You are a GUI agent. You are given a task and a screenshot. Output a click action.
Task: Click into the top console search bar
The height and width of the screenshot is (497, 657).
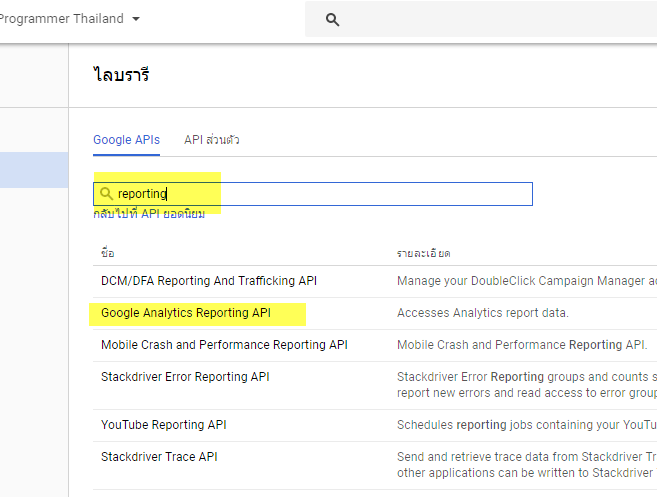click(481, 19)
